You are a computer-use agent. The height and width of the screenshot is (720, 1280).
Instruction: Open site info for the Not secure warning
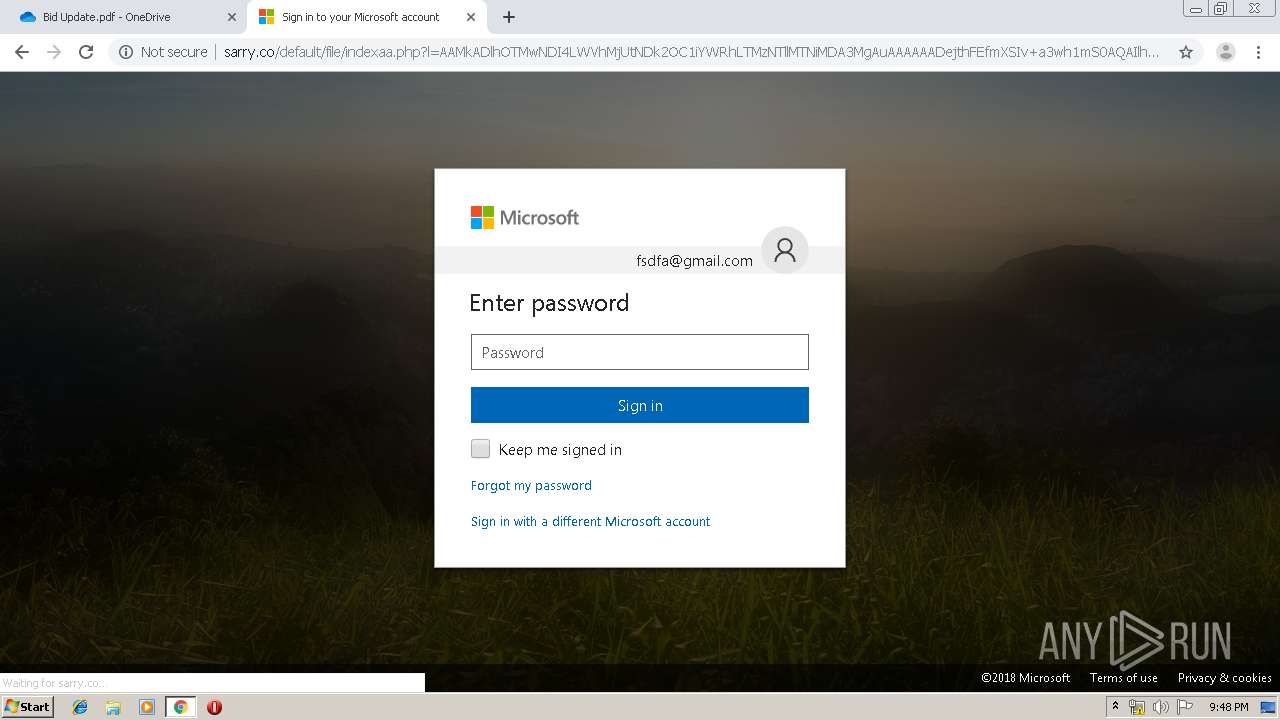[163, 52]
